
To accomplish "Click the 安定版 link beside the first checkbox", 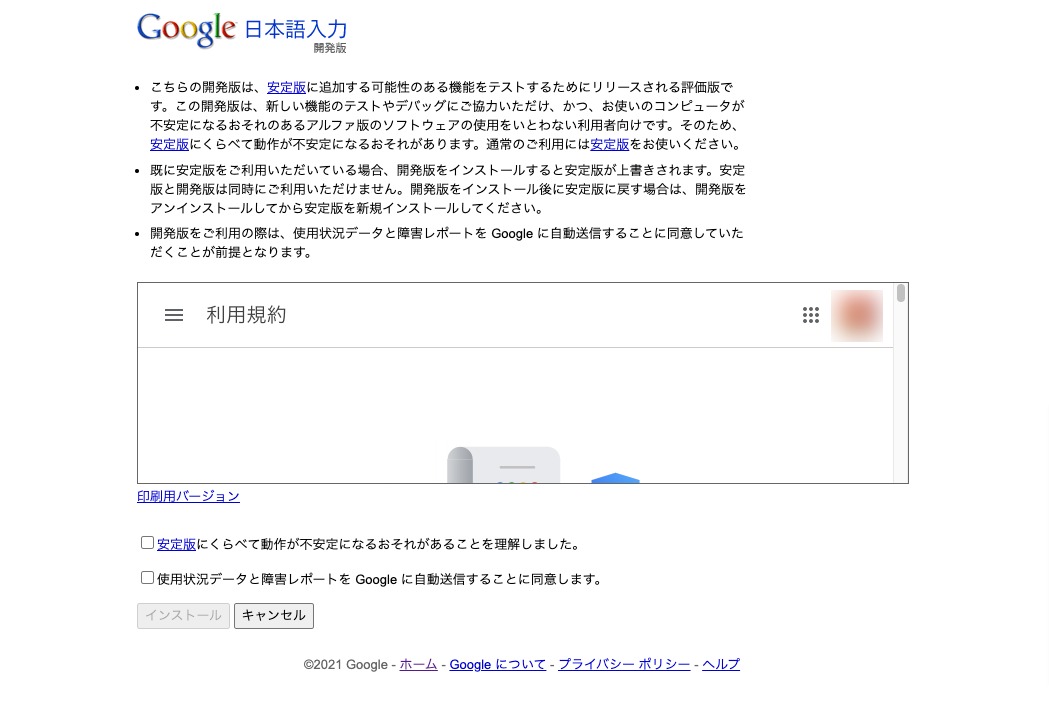I will (x=176, y=544).
